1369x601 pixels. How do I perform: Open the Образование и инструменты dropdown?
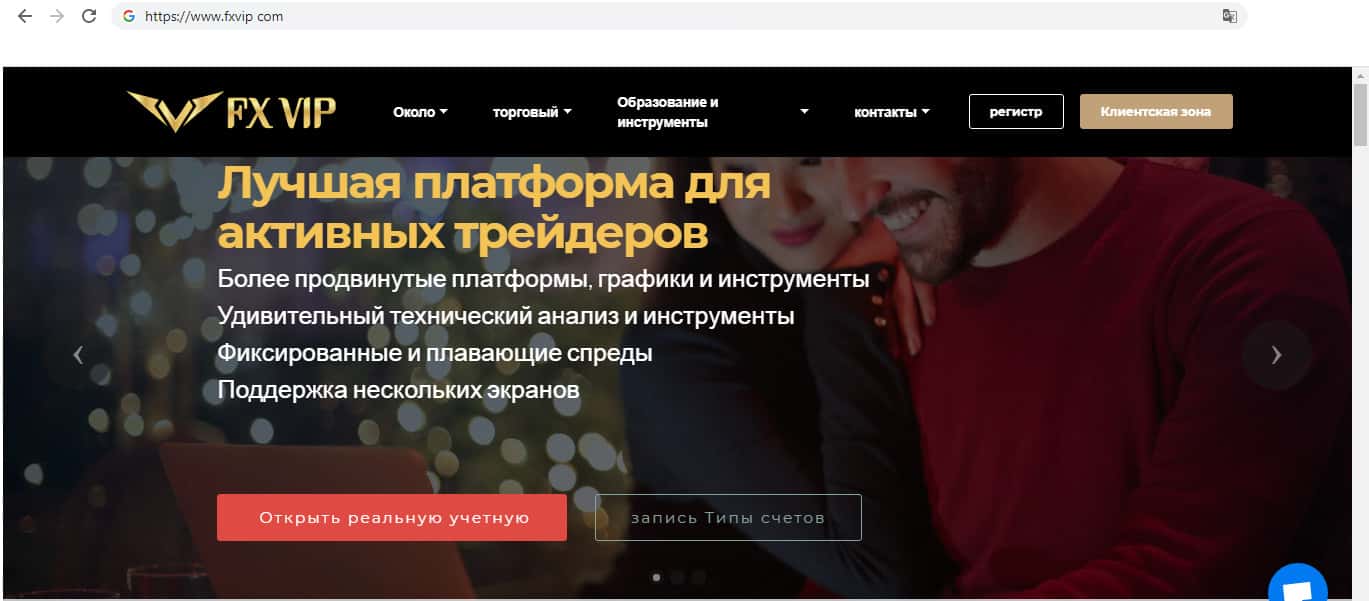[713, 112]
